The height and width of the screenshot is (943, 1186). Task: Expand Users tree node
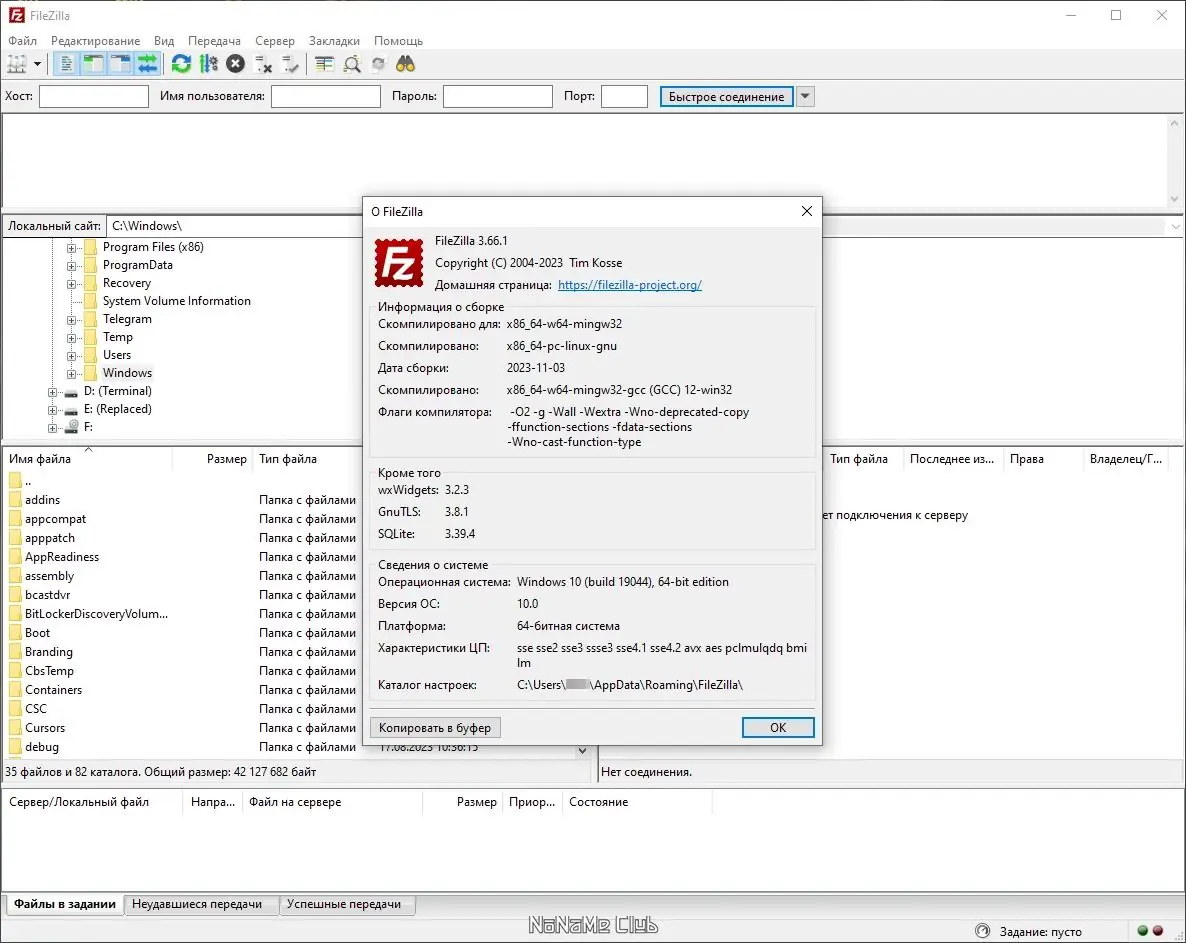(x=71, y=356)
